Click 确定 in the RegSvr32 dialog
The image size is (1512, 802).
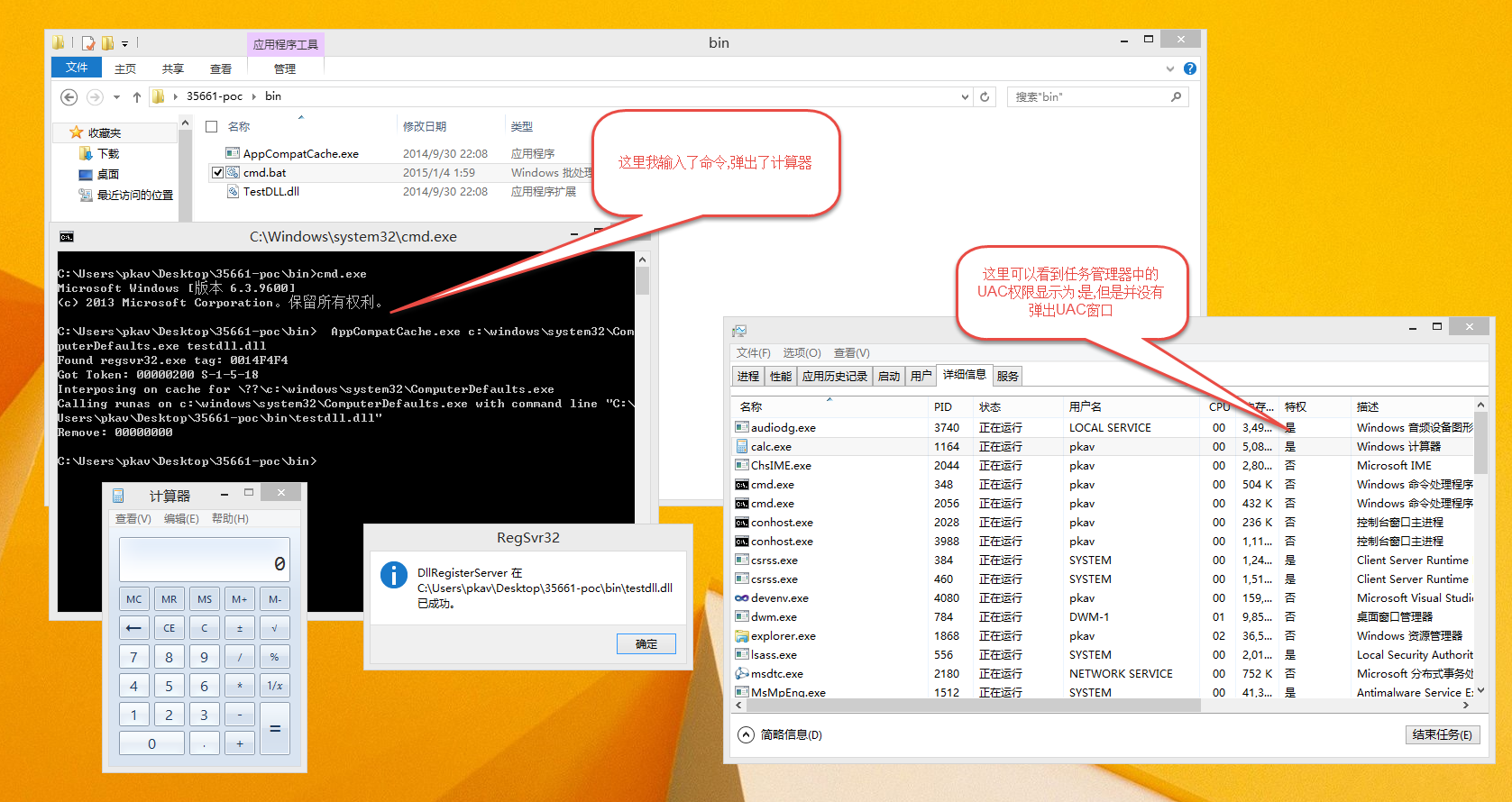coord(646,643)
